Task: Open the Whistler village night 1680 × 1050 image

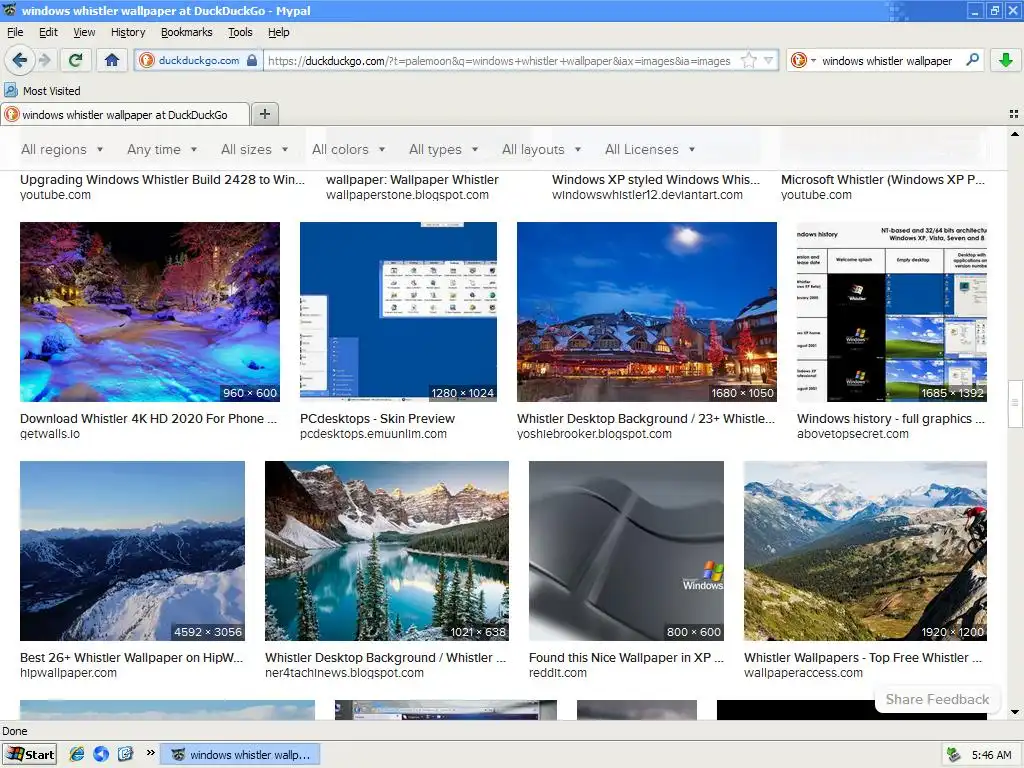Action: pos(647,312)
